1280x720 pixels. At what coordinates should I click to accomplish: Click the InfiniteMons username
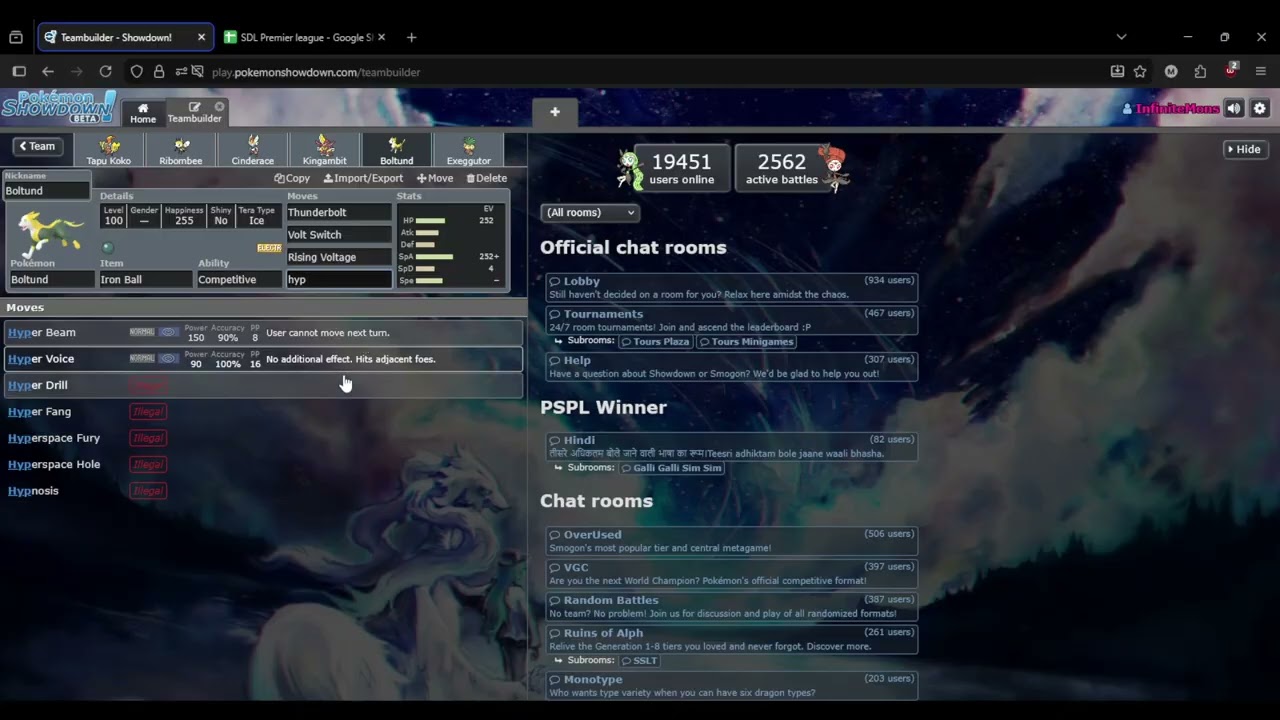click(1171, 108)
